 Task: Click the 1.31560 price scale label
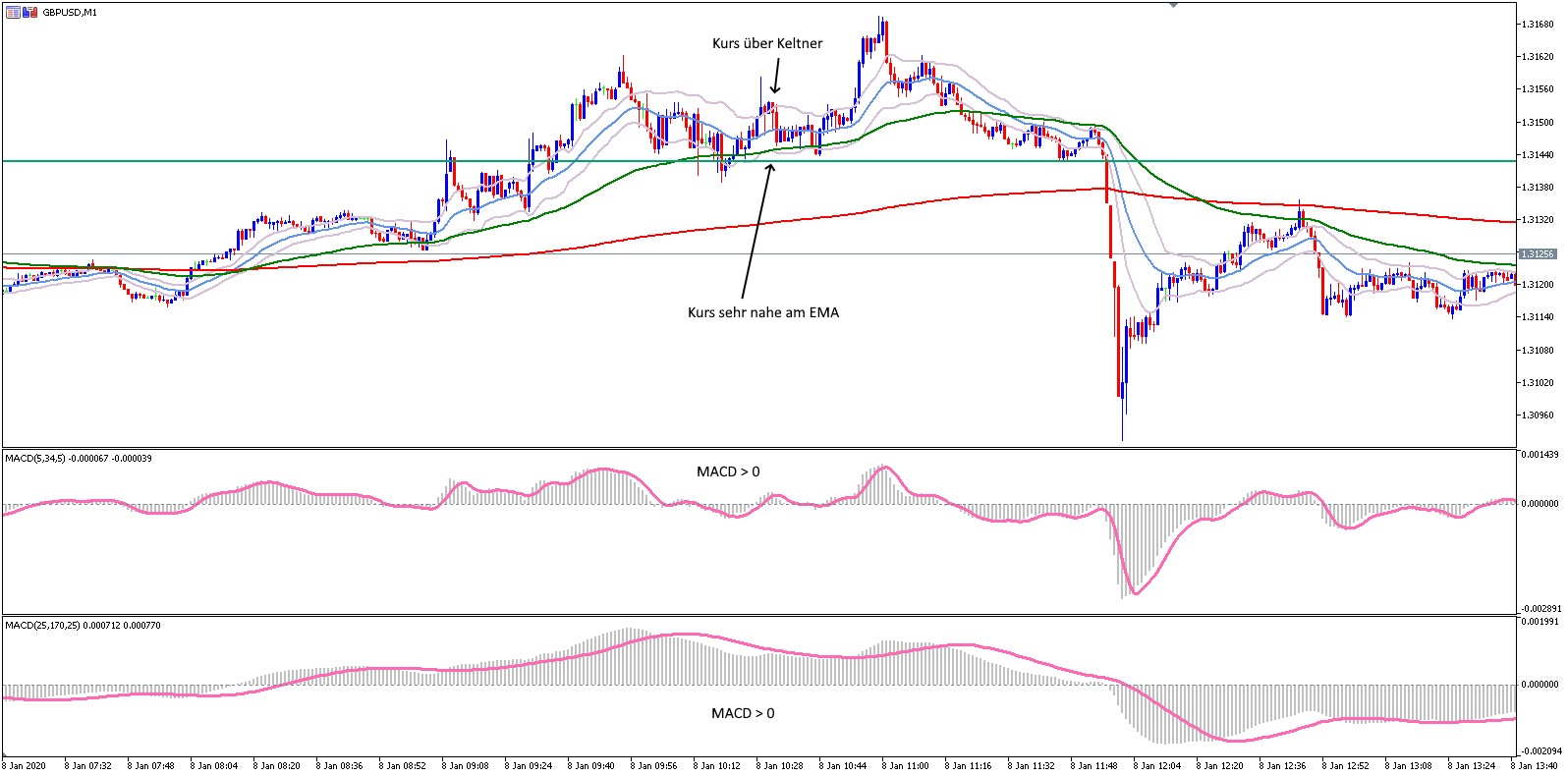1536,88
